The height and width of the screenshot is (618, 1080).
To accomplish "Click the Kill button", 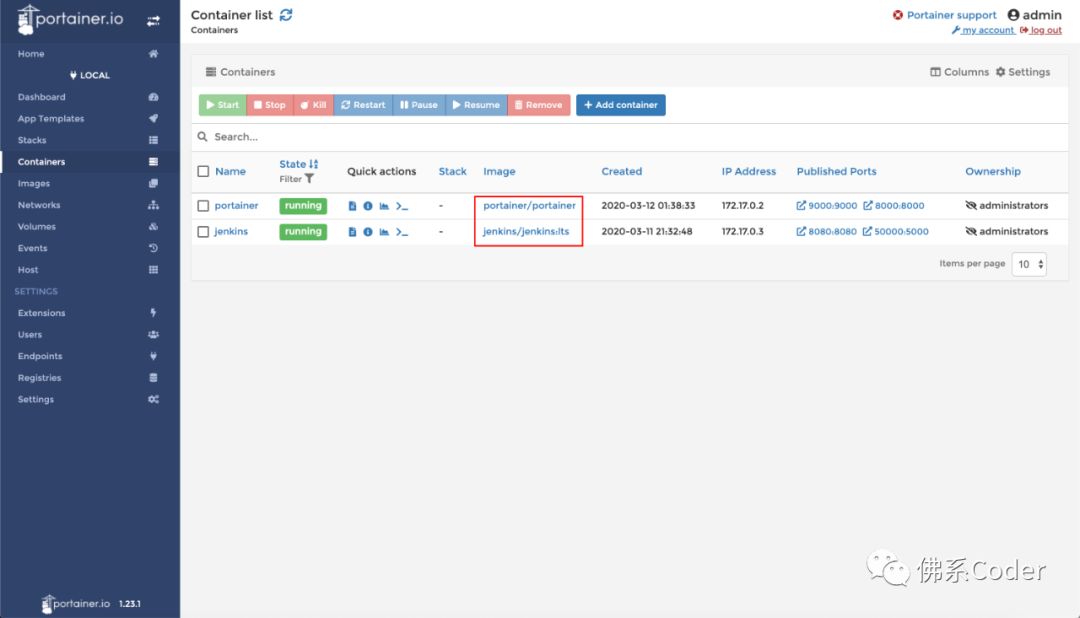I will (313, 105).
